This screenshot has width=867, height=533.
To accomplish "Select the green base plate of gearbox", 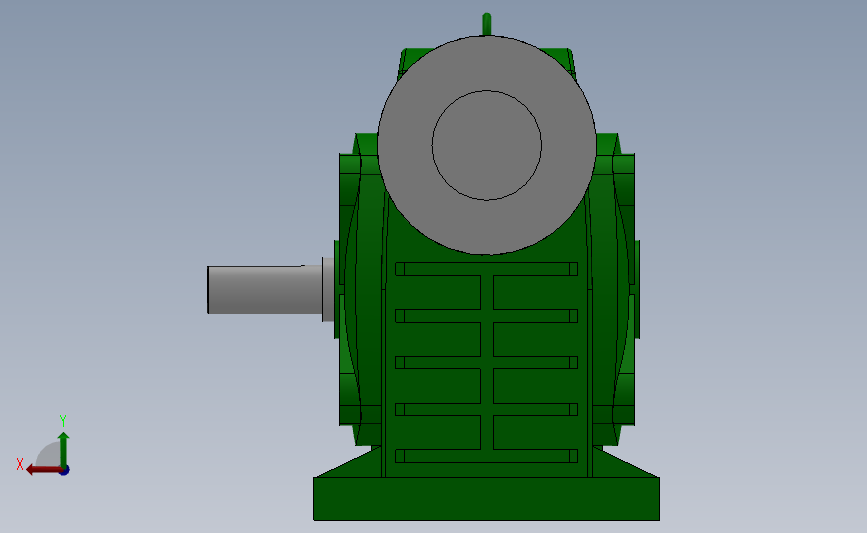I will tap(487, 499).
